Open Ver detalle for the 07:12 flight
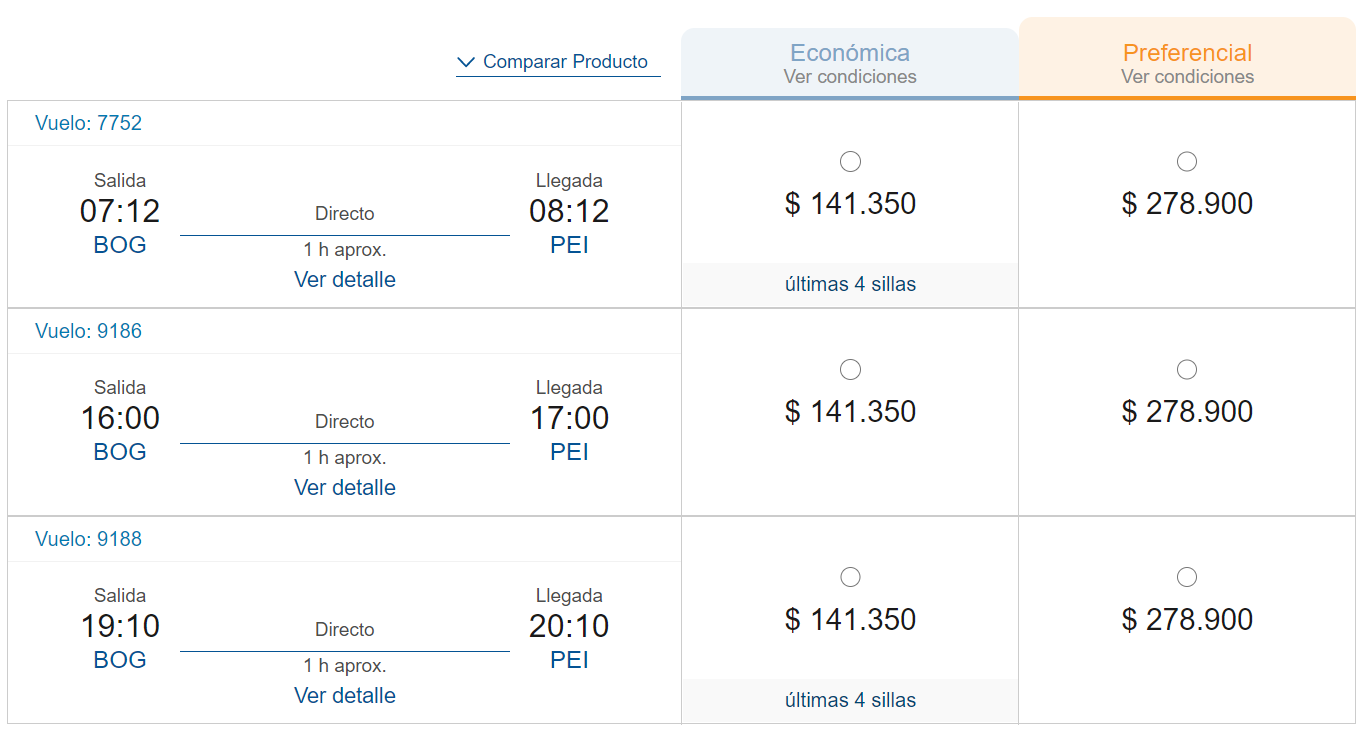This screenshot has height=737, width=1367. 345,280
